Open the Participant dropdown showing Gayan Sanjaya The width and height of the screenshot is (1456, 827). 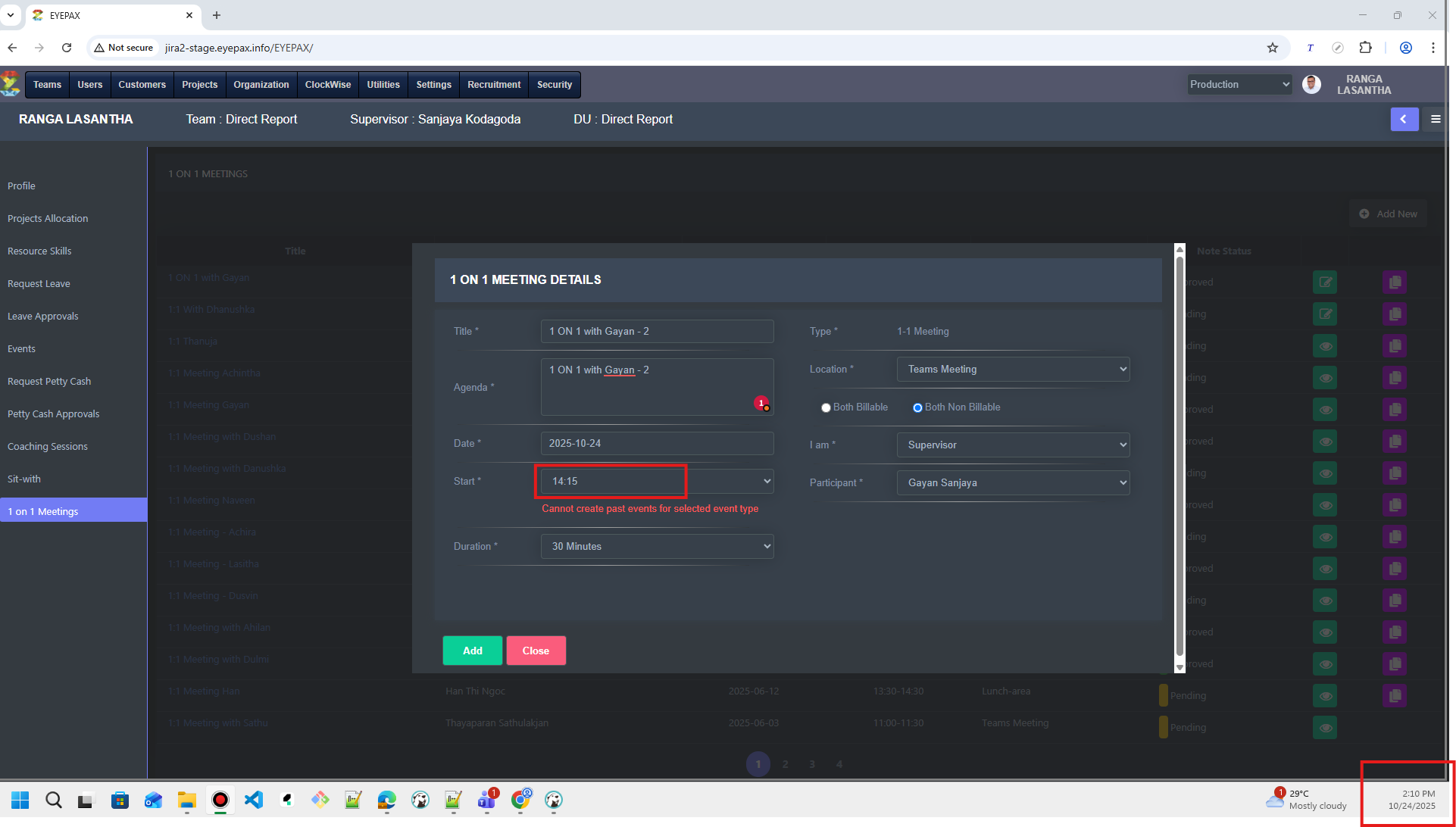1013,482
